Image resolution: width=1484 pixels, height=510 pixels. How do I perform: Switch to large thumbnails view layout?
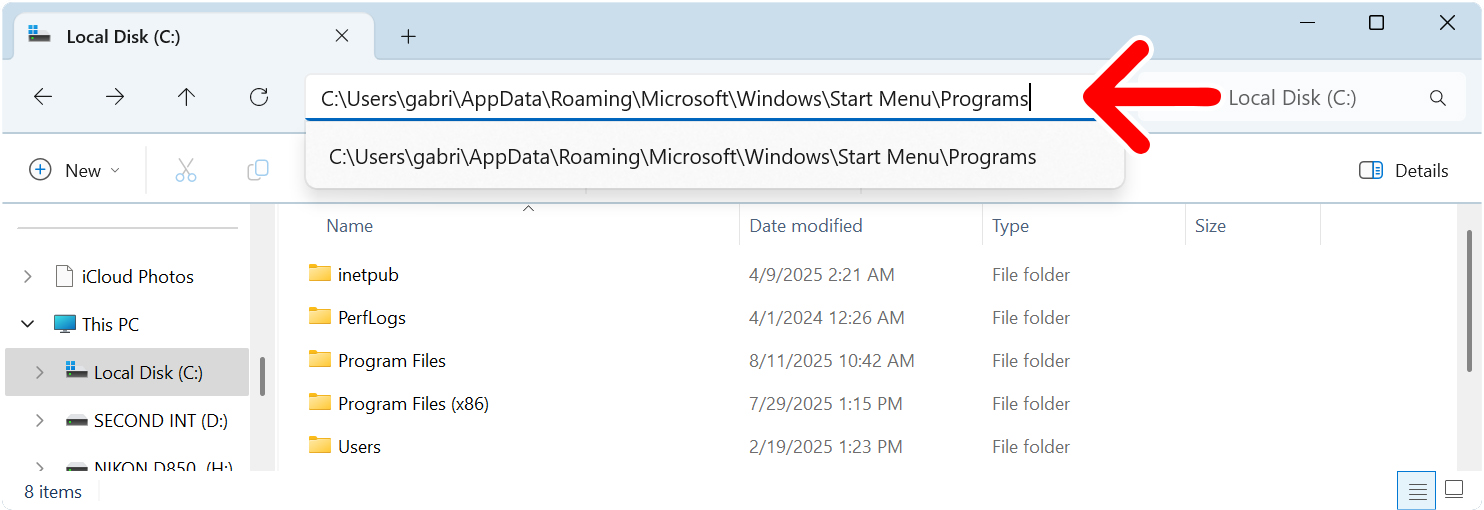1455,491
